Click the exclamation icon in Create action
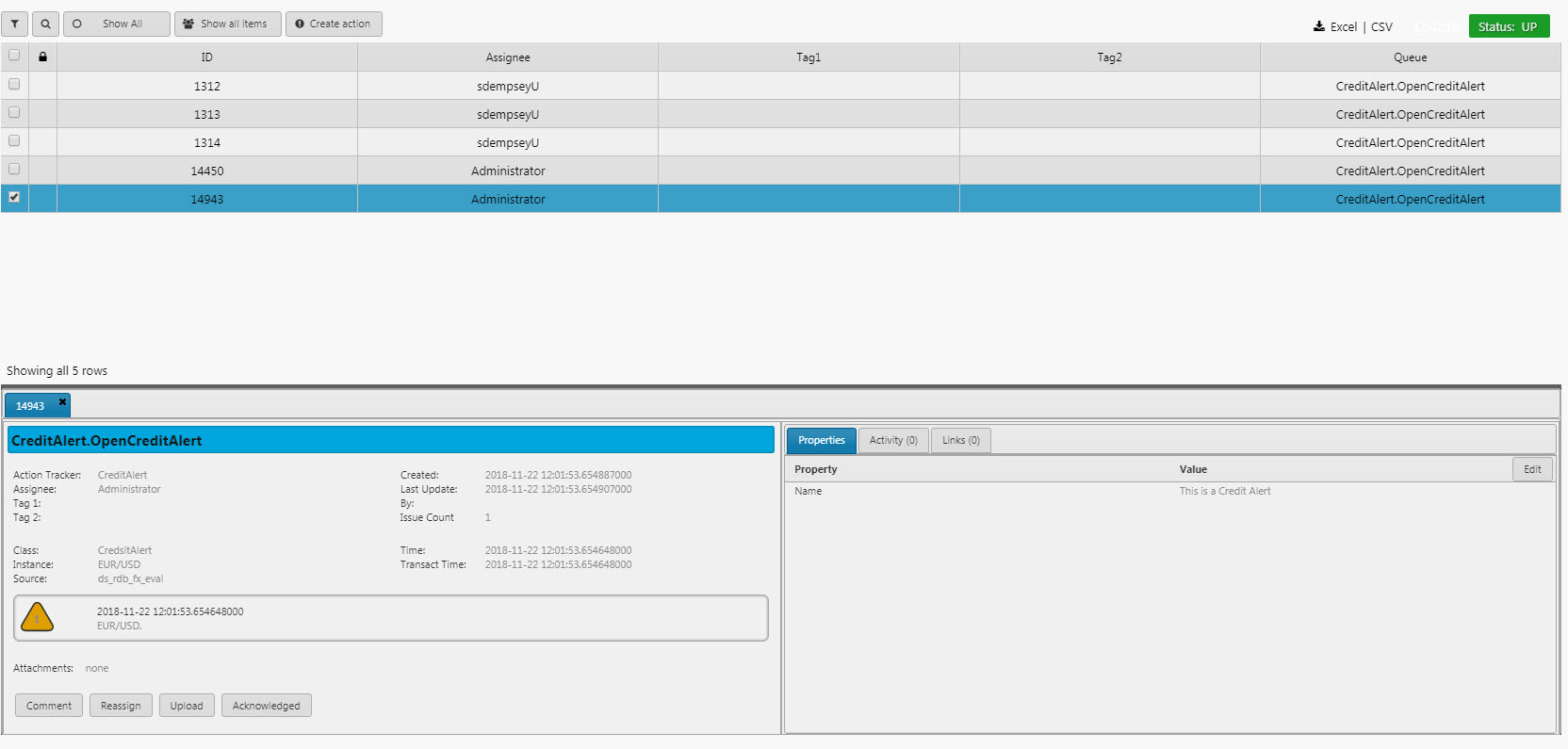1568x749 pixels. point(300,24)
